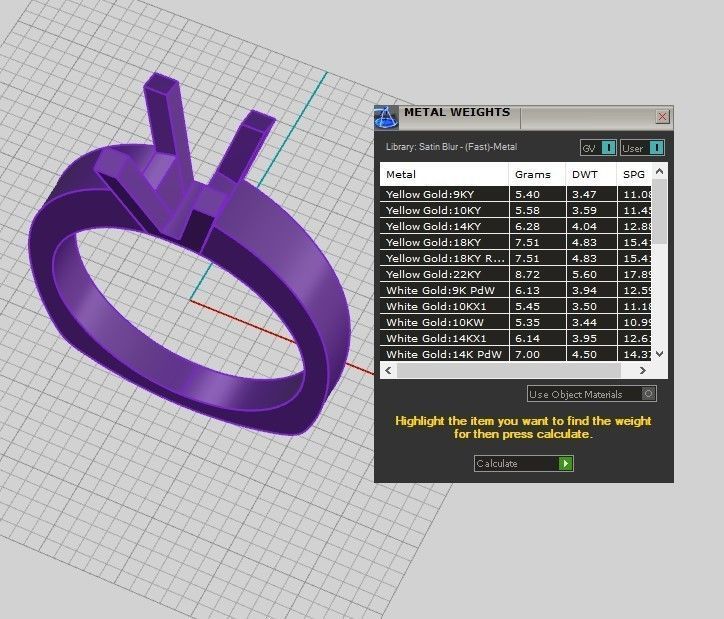This screenshot has height=619, width=724.
Task: Select the Yellow Gold:18KY R... row
Action: point(516,258)
